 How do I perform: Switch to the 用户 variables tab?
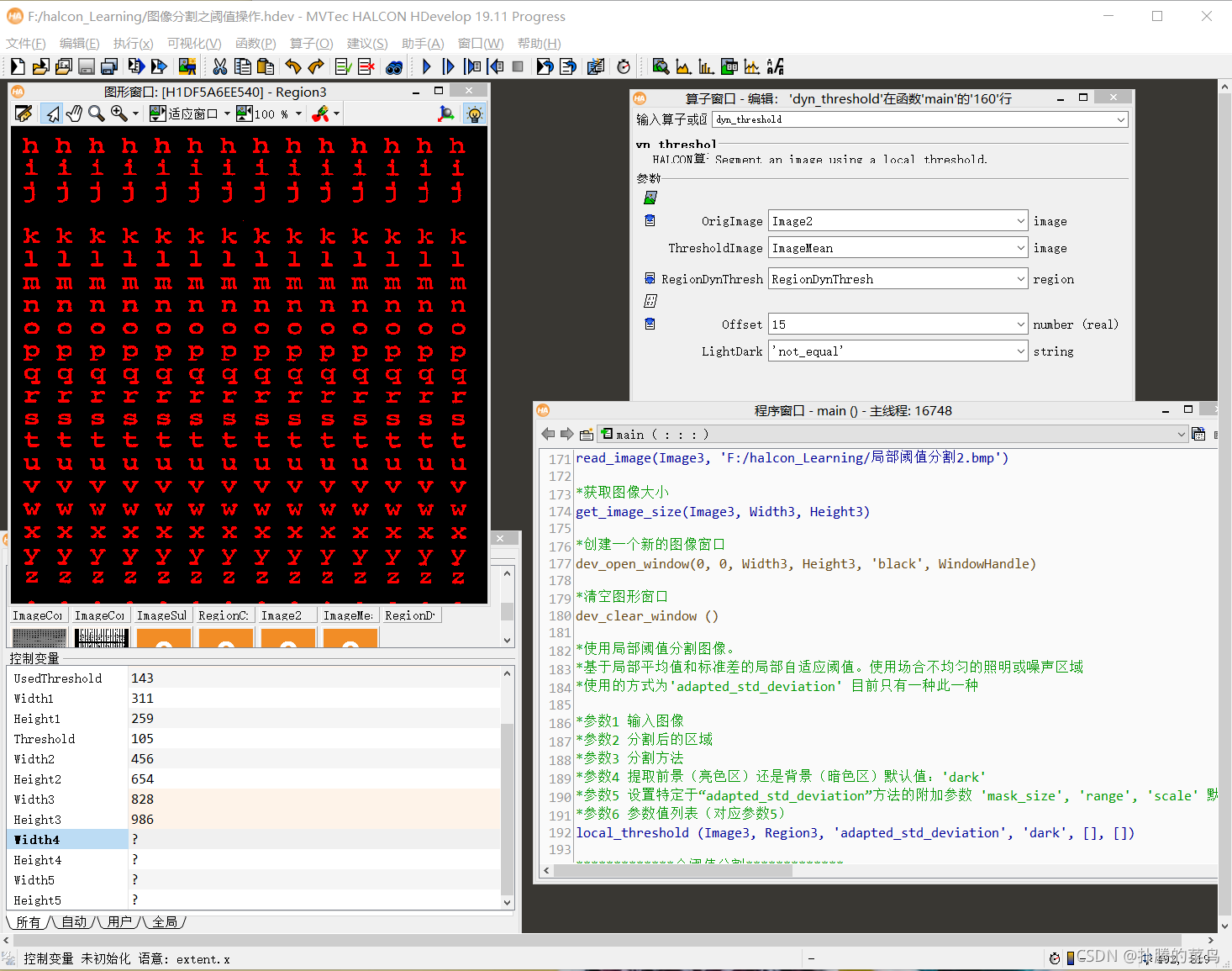coord(120,922)
